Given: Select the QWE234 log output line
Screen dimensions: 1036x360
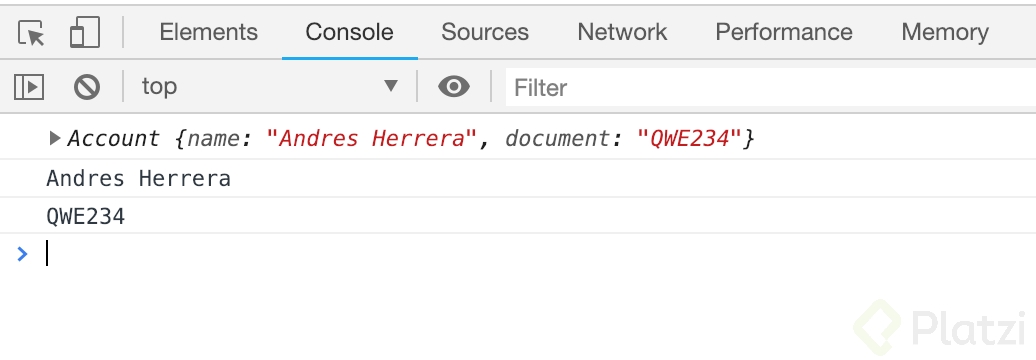Looking at the screenshot, I should (518, 216).
